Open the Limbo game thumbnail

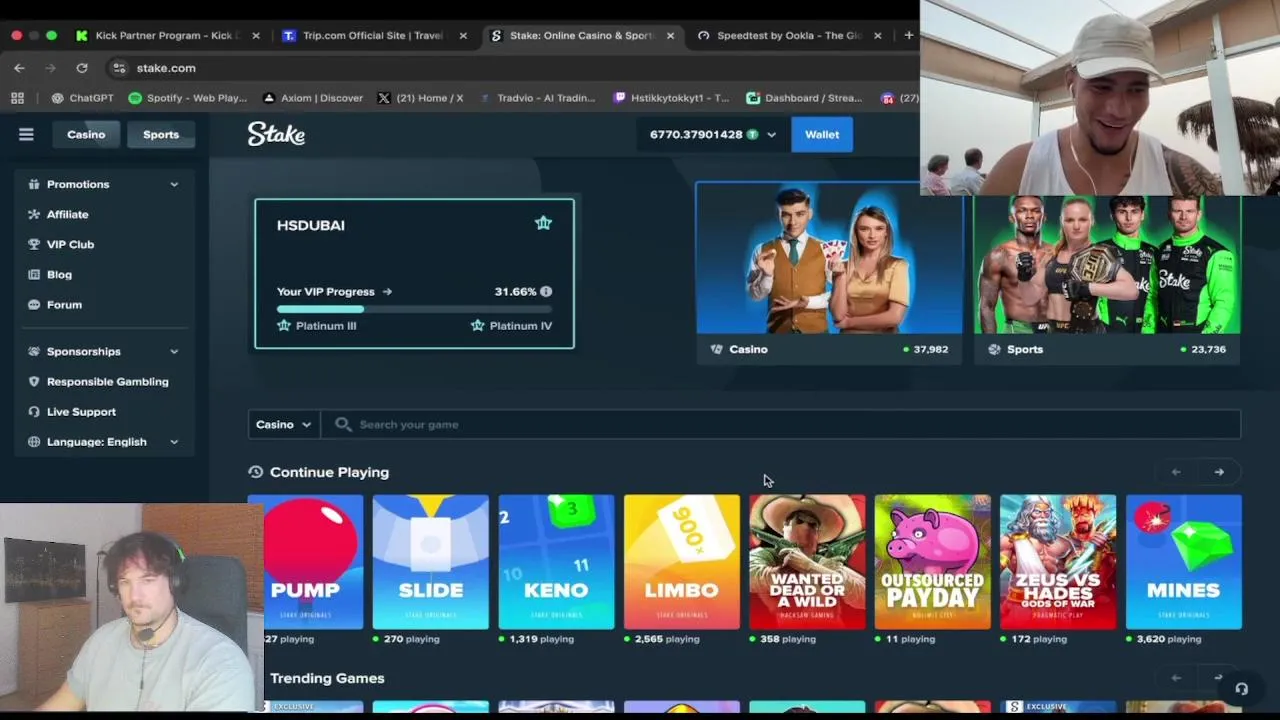(x=682, y=562)
